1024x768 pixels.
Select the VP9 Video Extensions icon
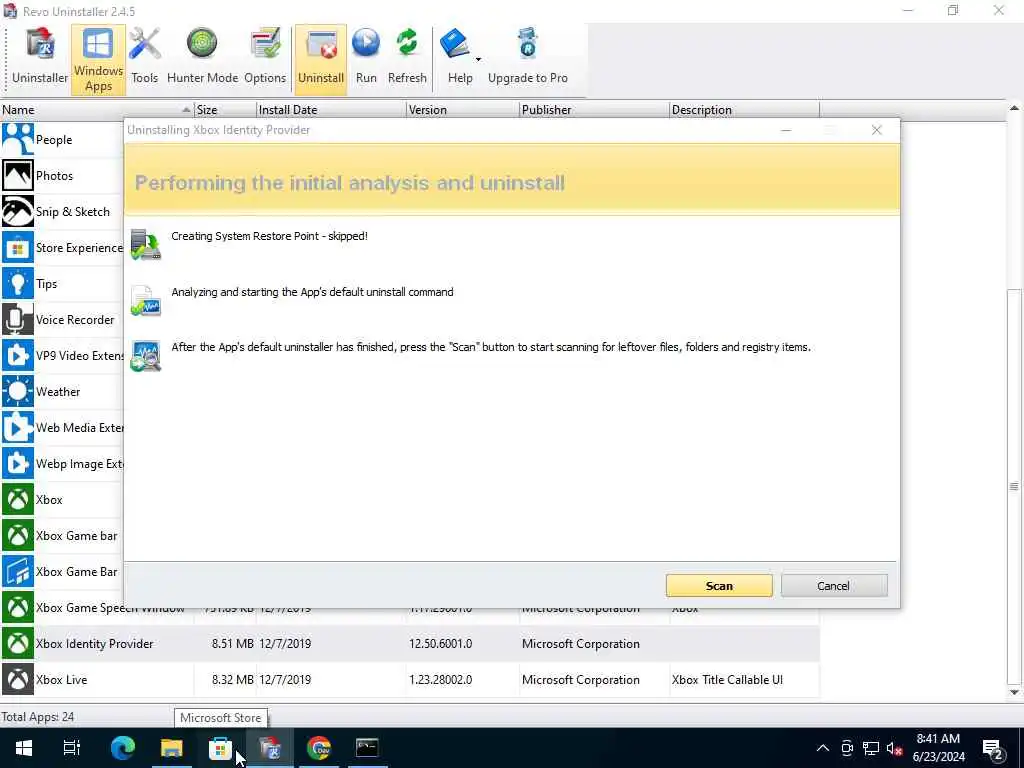coord(18,355)
